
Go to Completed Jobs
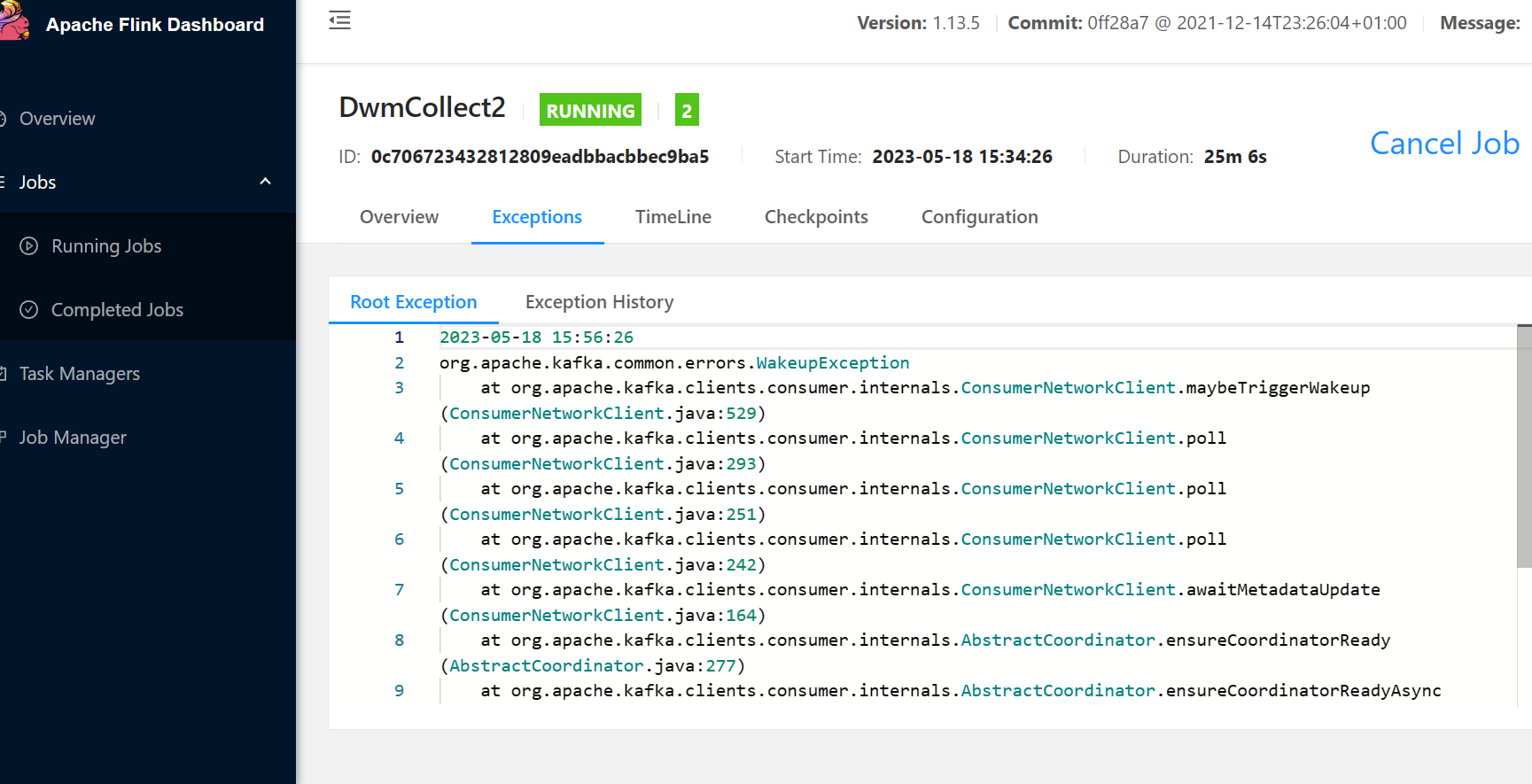pyautogui.click(x=117, y=310)
